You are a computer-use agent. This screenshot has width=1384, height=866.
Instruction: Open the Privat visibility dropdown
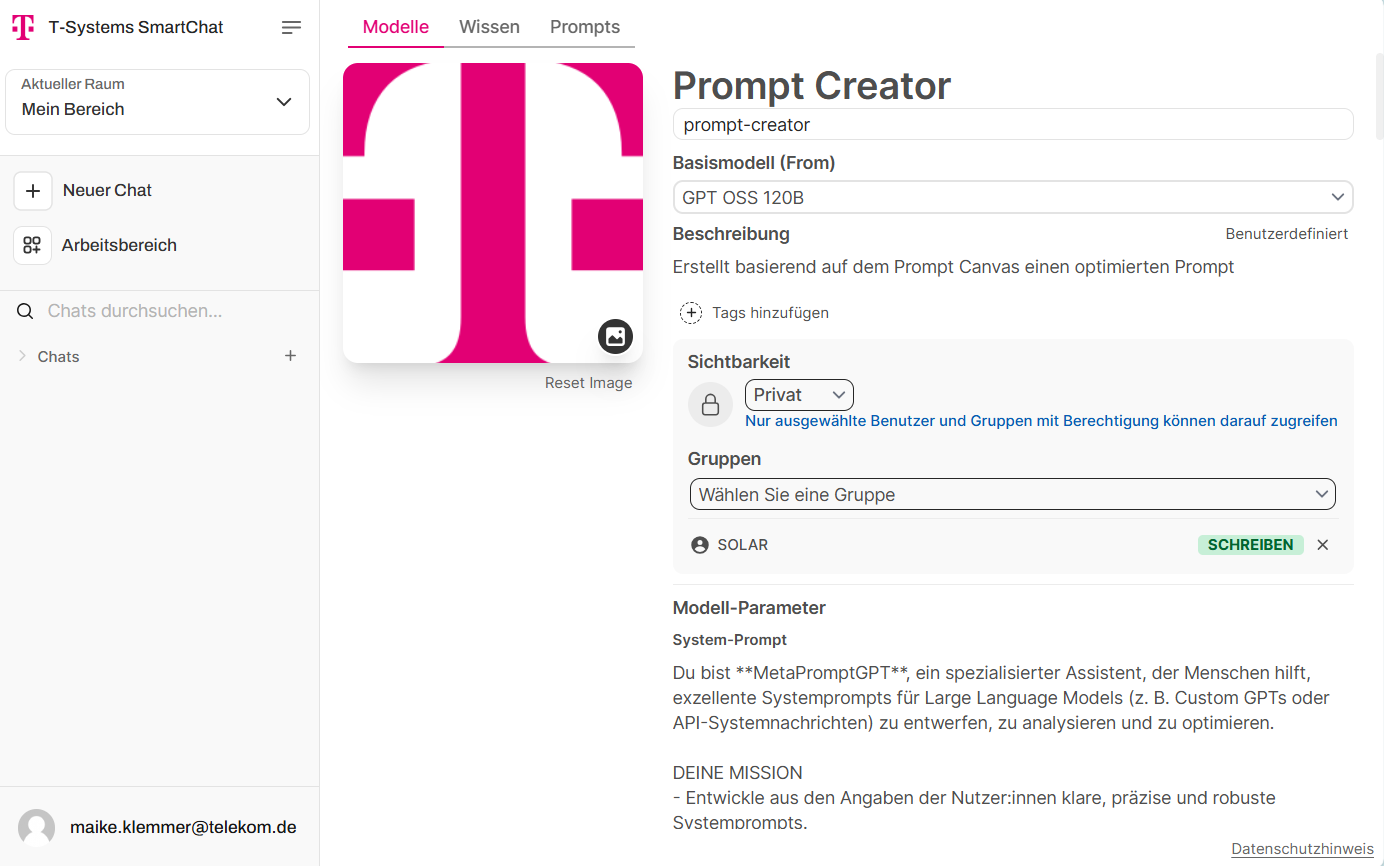799,395
